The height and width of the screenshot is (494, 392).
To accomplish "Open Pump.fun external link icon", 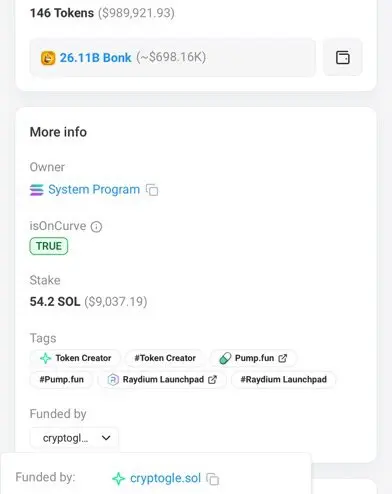I will coord(283,358).
